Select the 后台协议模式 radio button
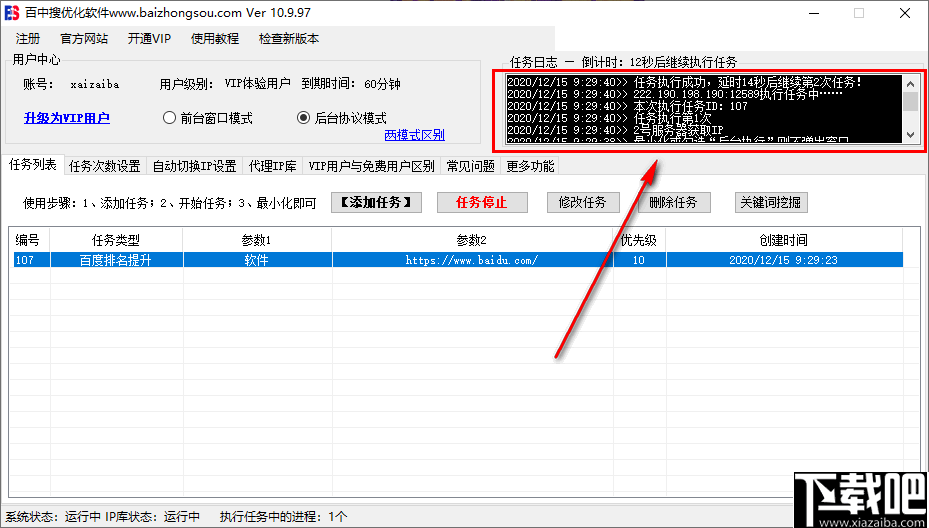The width and height of the screenshot is (929, 528). [341, 118]
